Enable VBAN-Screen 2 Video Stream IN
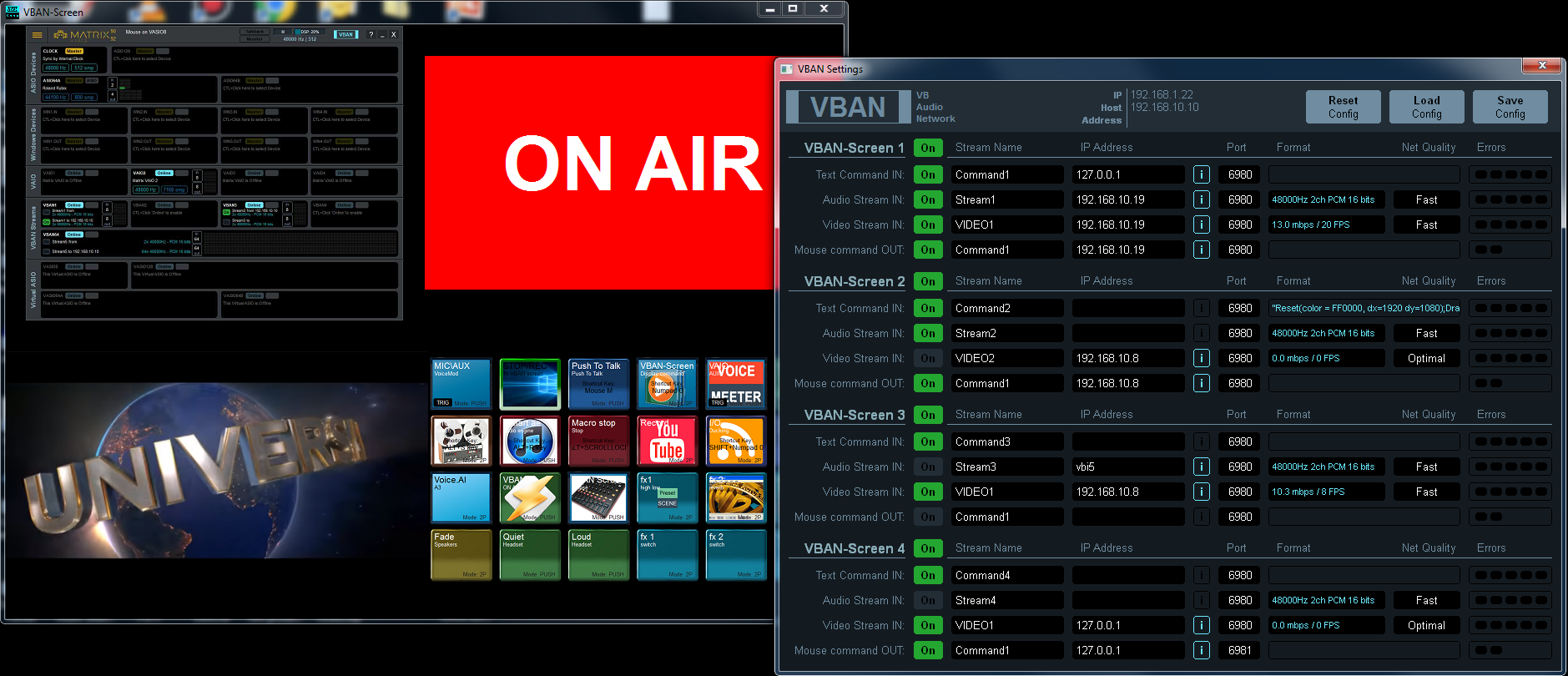The width and height of the screenshot is (1568, 676). click(928, 358)
